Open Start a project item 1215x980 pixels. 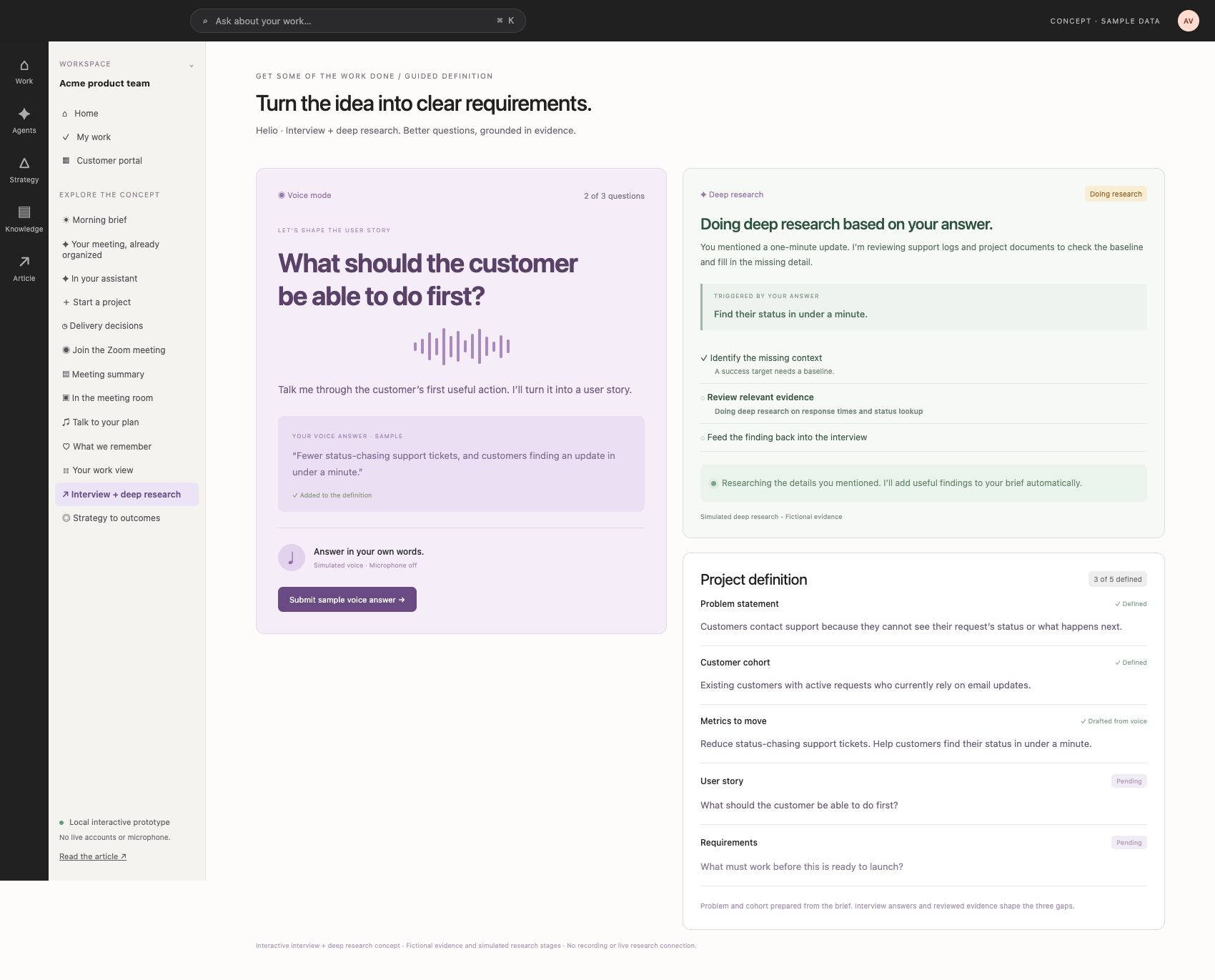click(x=127, y=302)
